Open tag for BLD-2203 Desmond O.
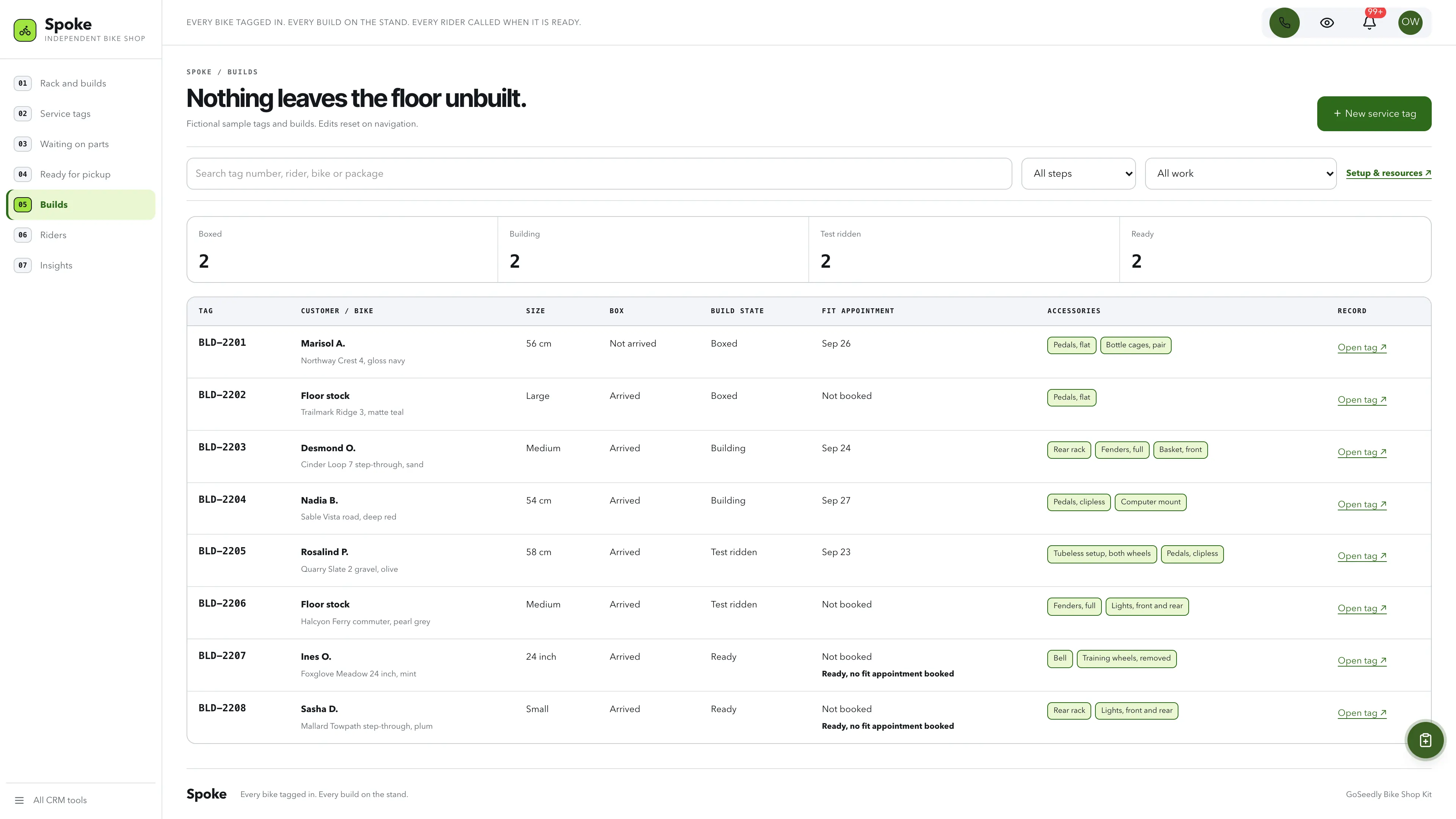 point(1362,452)
